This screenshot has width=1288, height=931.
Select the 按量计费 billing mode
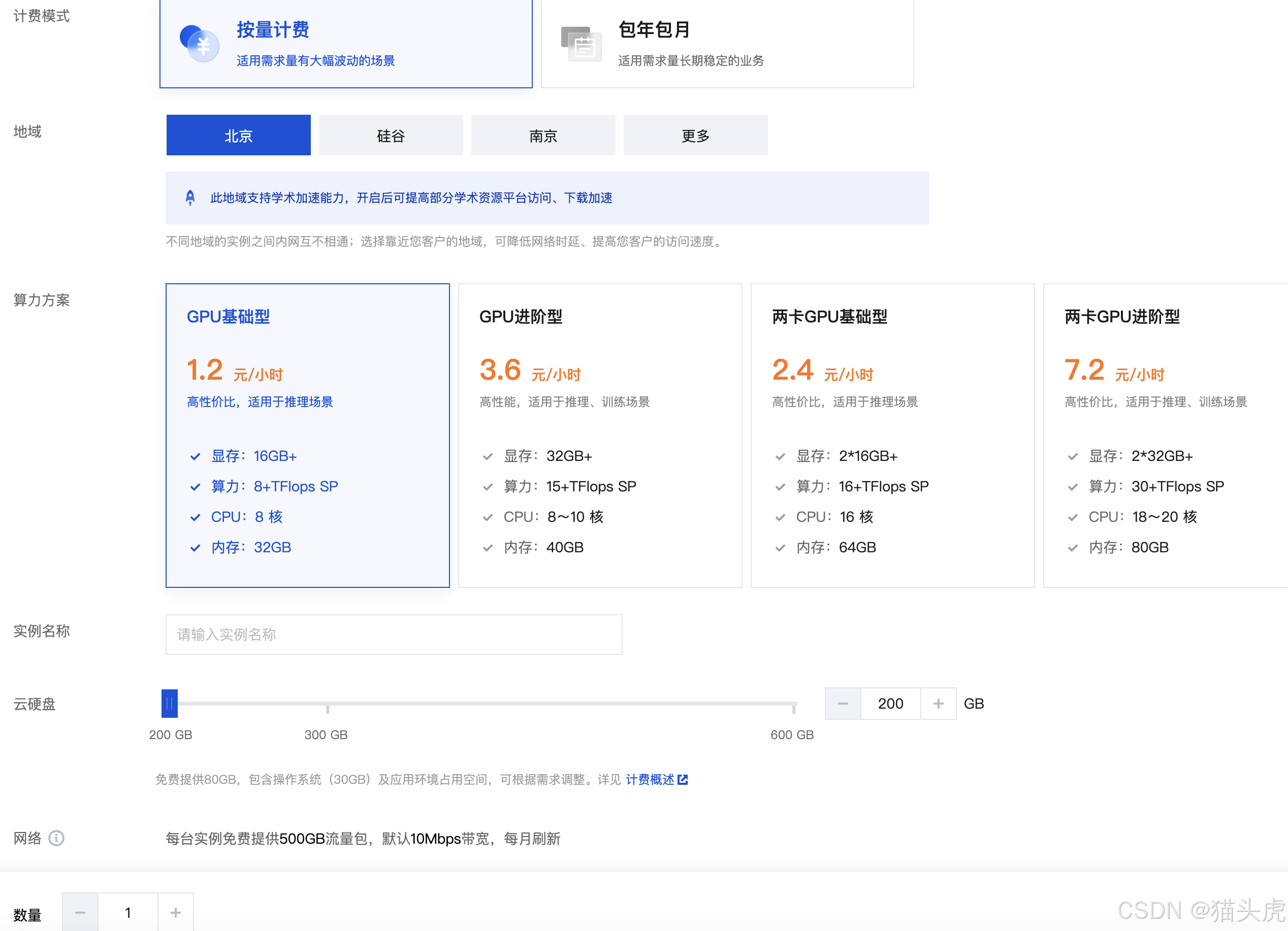[346, 43]
